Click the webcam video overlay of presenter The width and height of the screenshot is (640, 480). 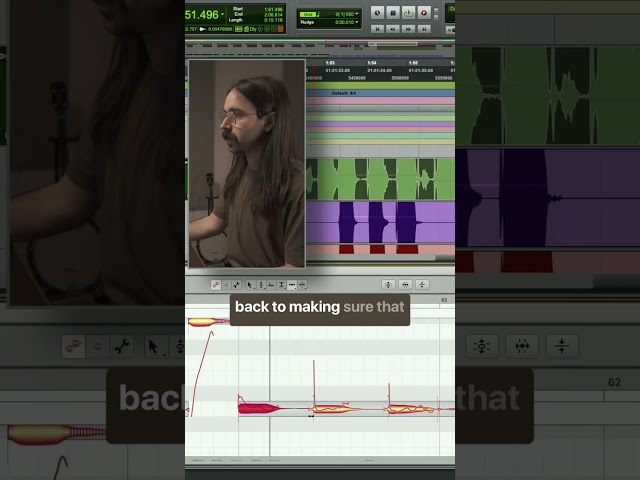(247, 163)
